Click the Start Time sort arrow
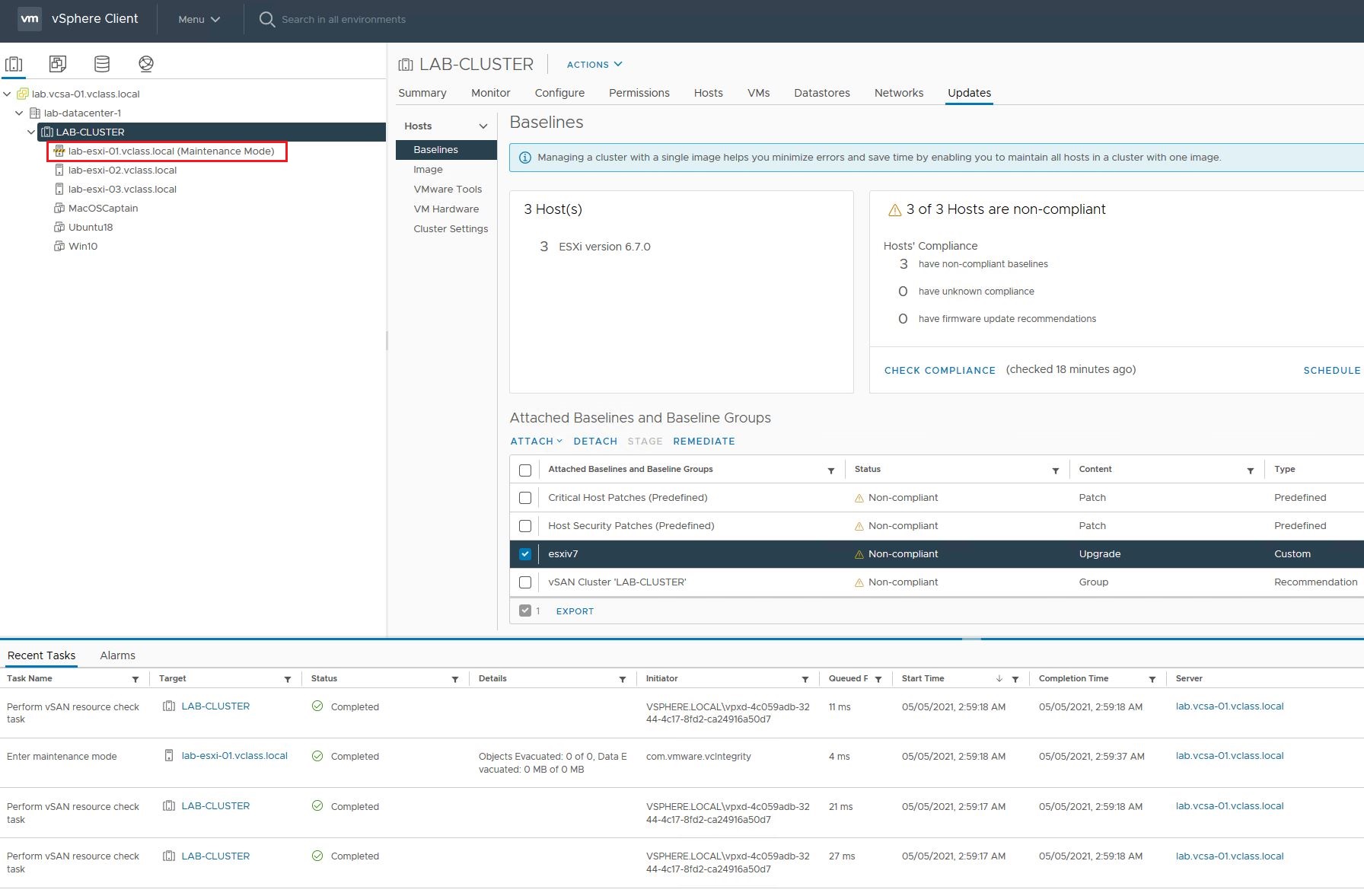1364x896 pixels. point(999,679)
